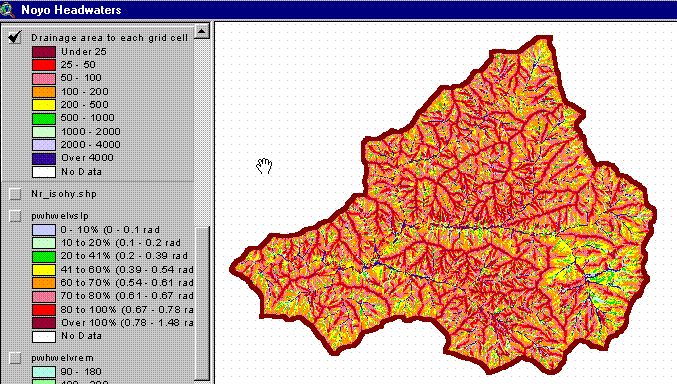Image resolution: width=677 pixels, height=384 pixels.
Task: Select the 500 - 1000 green swatch
Action: coord(44,118)
